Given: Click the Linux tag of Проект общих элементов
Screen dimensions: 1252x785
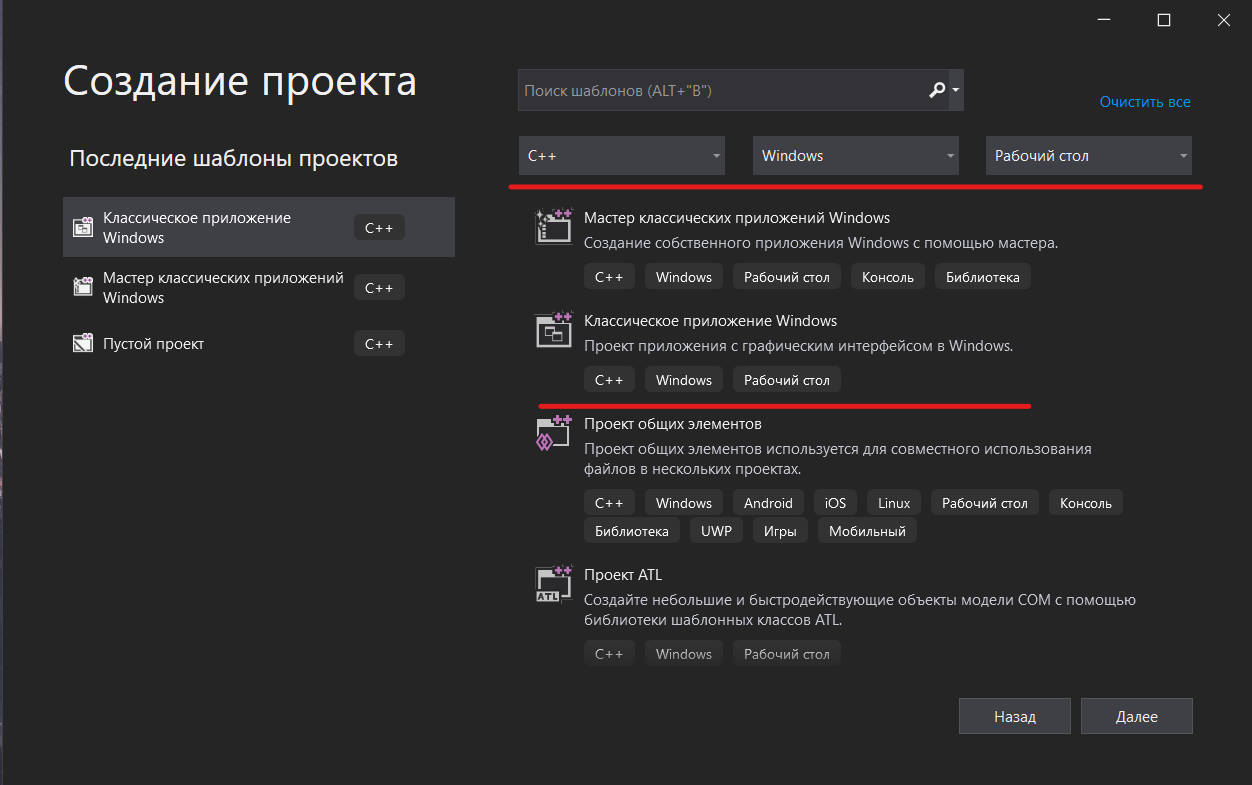Looking at the screenshot, I should coord(894,503).
